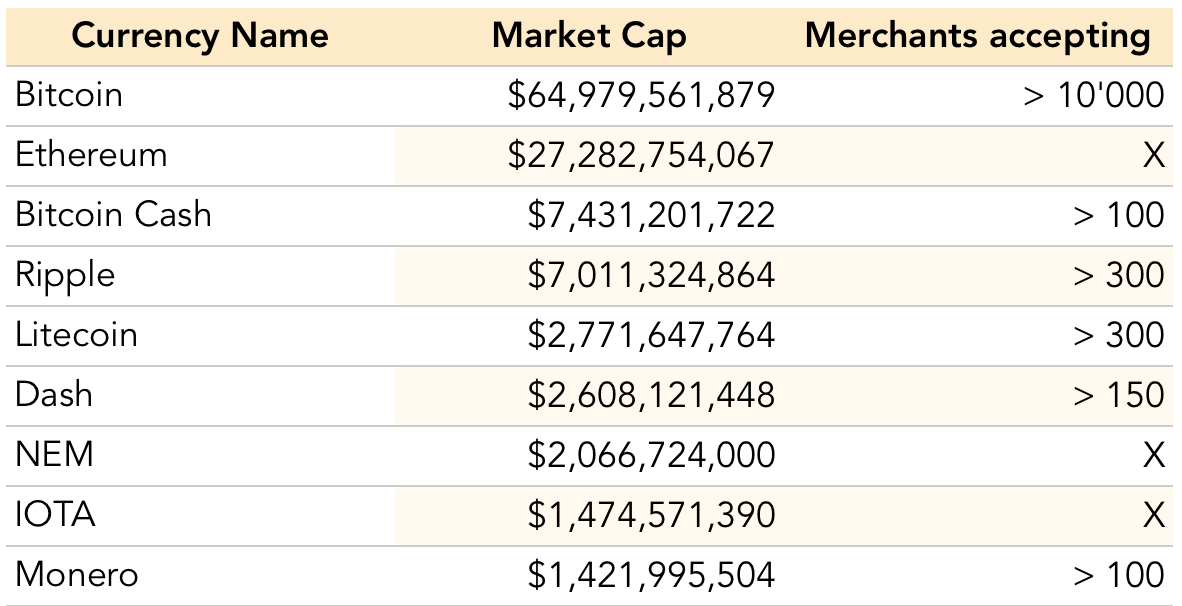This screenshot has width=1182, height=606.
Task: Select the Dash currency cell
Action: (x=54, y=395)
